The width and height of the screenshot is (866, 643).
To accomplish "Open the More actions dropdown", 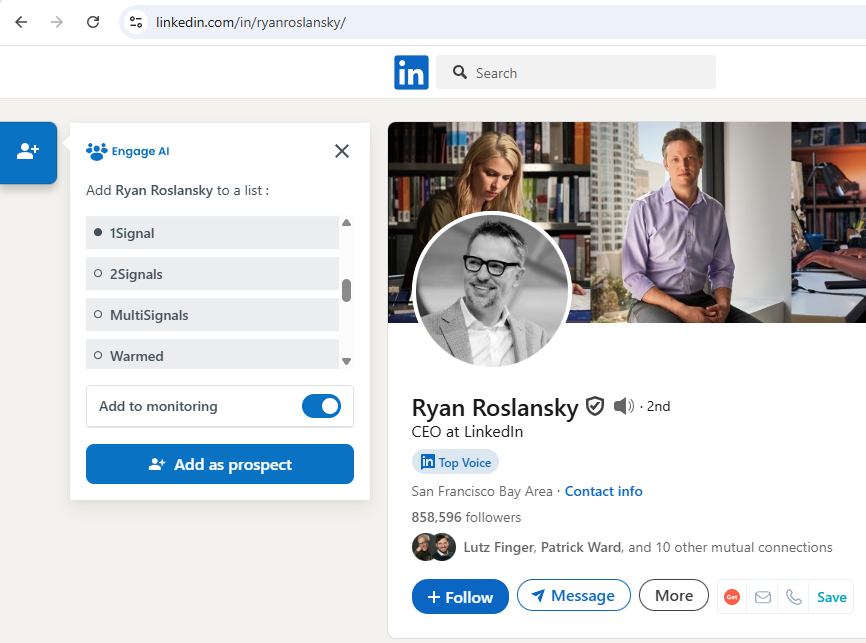I will [674, 596].
